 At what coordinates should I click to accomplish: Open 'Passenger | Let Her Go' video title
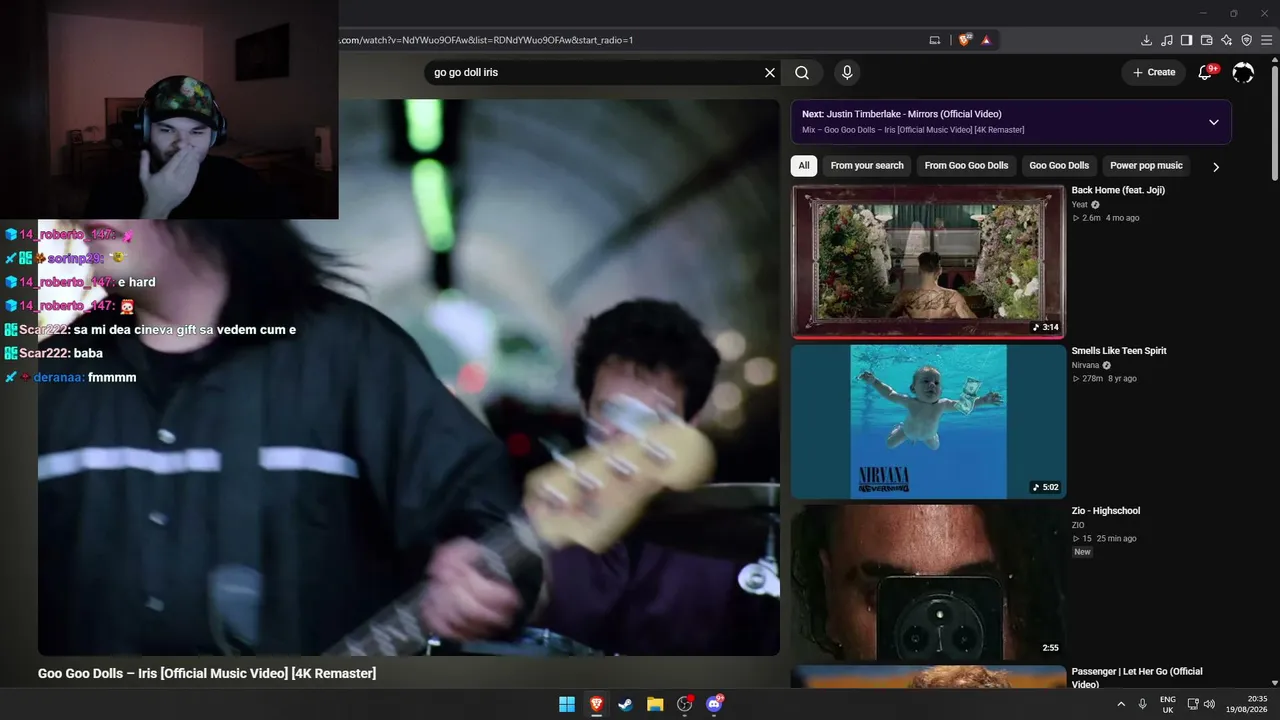(x=1137, y=678)
